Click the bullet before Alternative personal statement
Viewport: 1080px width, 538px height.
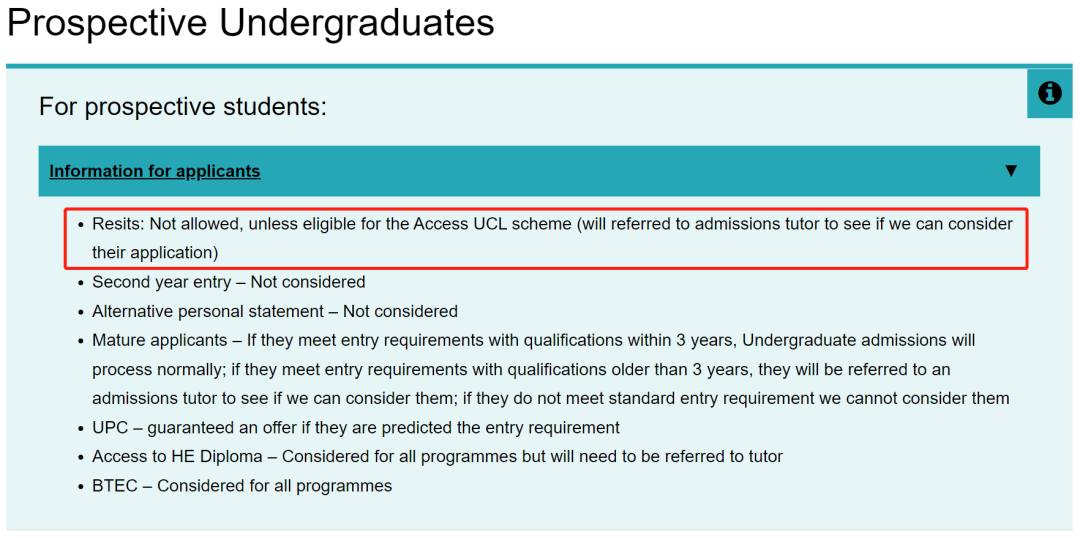click(x=81, y=312)
